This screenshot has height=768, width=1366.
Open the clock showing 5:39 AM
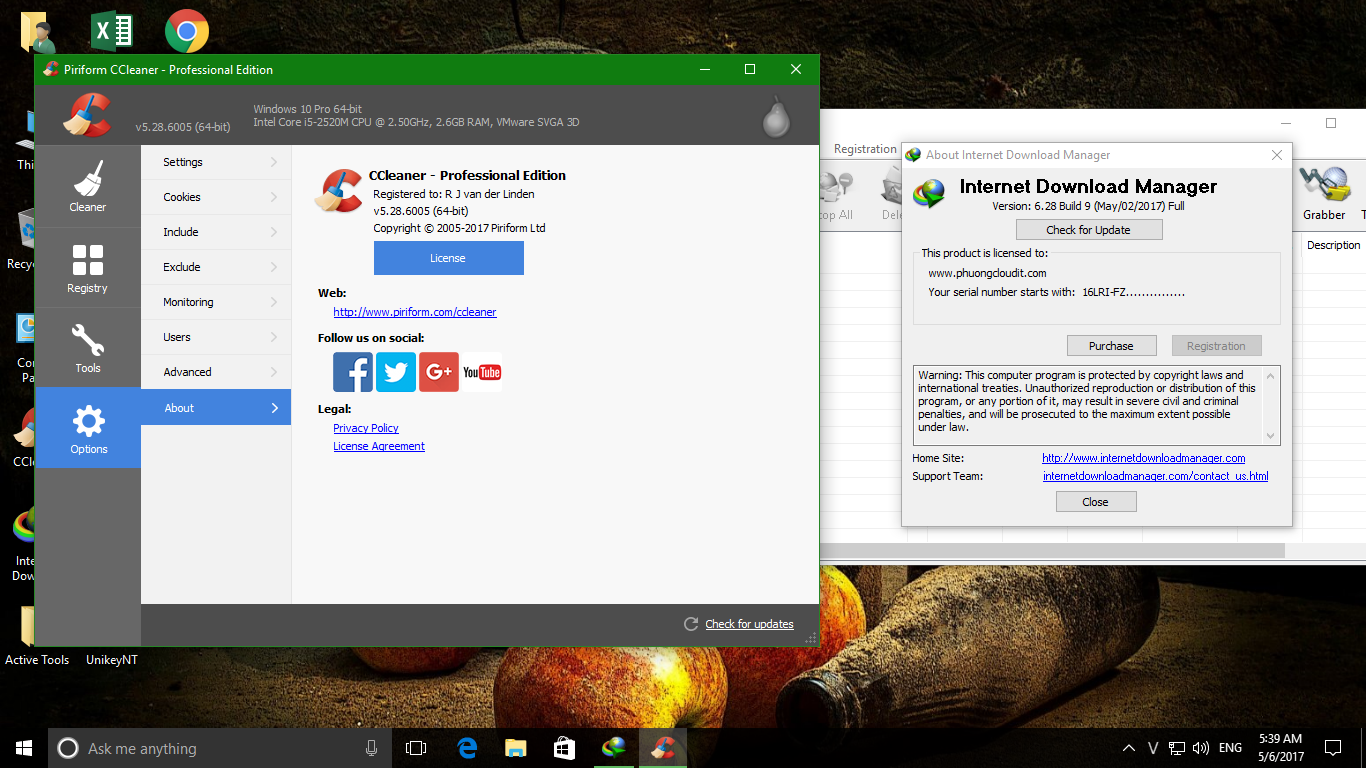pos(1280,748)
